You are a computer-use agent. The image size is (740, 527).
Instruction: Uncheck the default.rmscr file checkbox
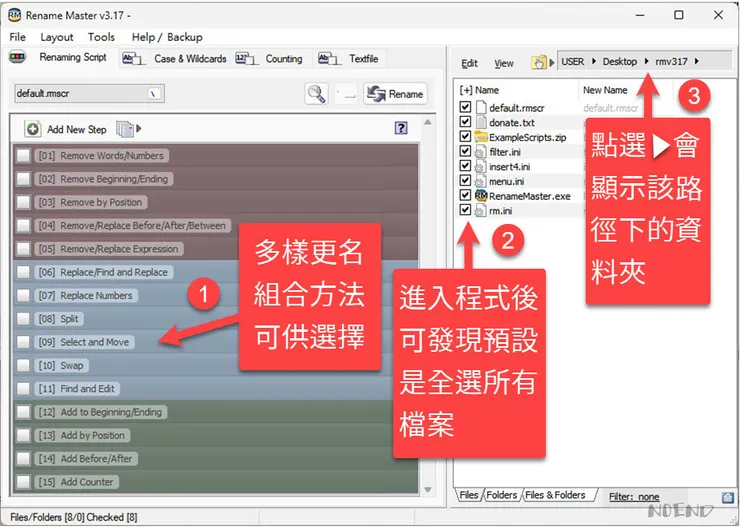(x=465, y=107)
